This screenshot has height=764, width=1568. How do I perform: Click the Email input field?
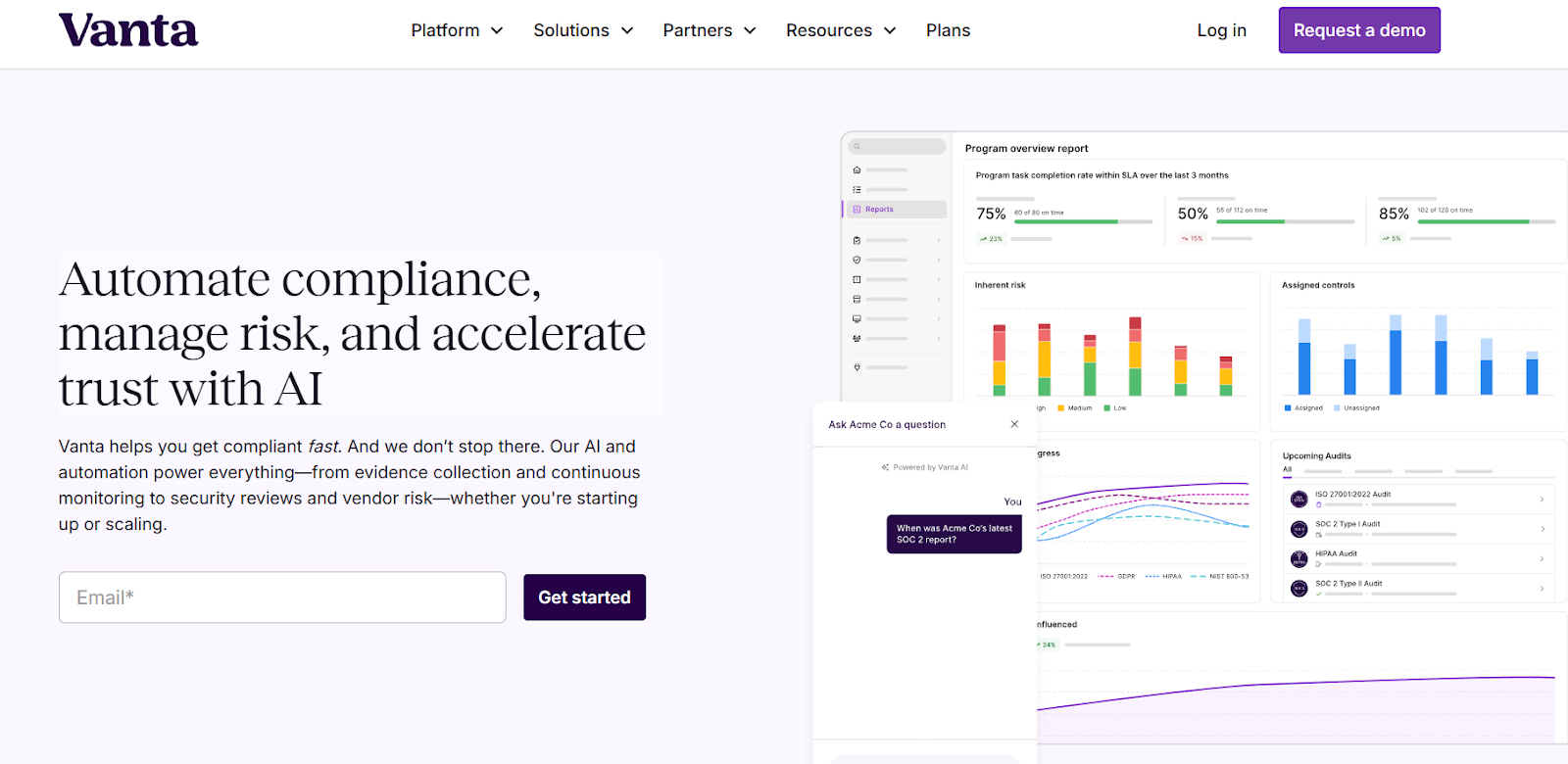coord(282,597)
